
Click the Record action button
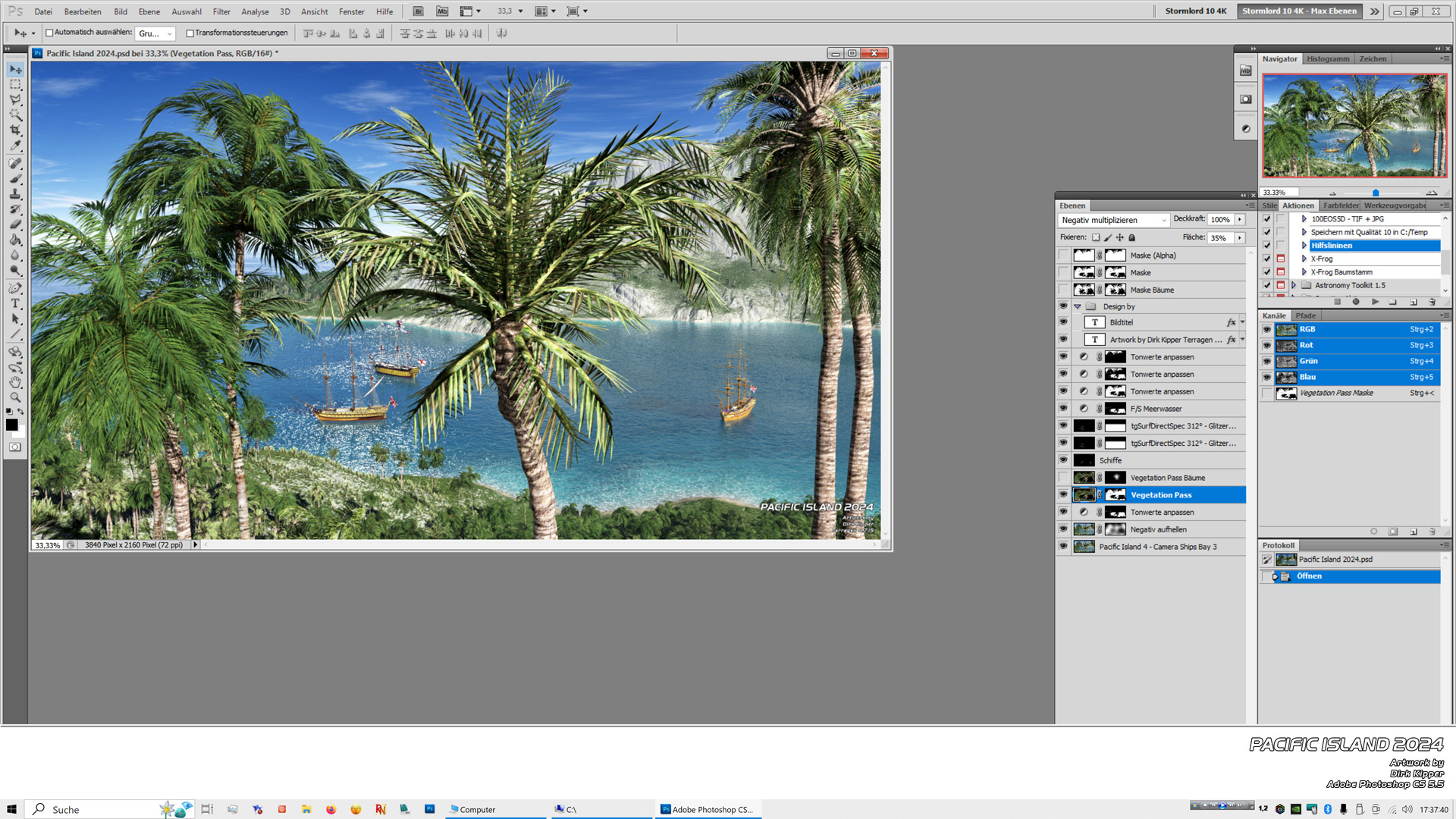pyautogui.click(x=1356, y=302)
